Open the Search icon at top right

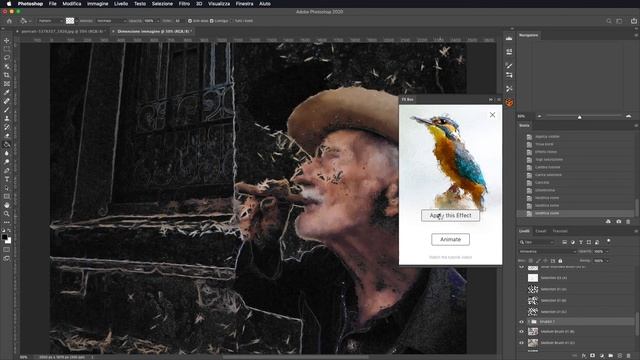pyautogui.click(x=609, y=21)
